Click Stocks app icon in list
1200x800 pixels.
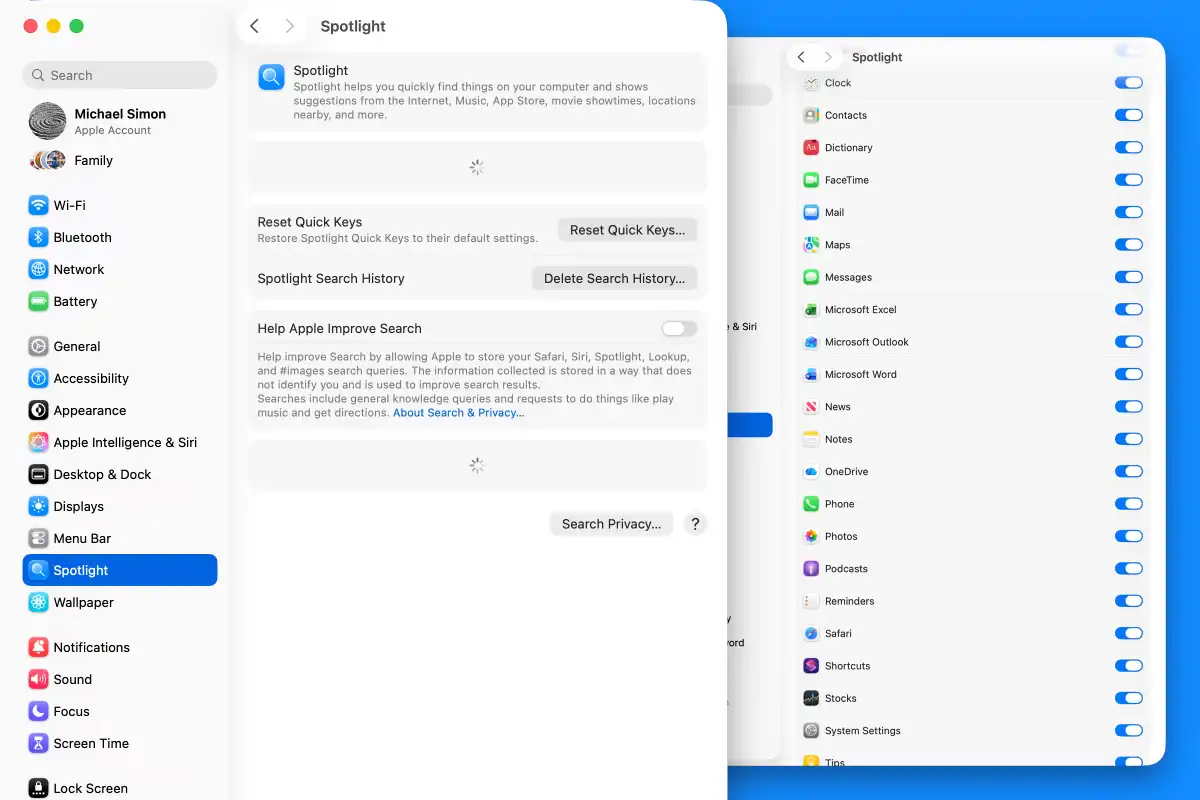click(811, 698)
